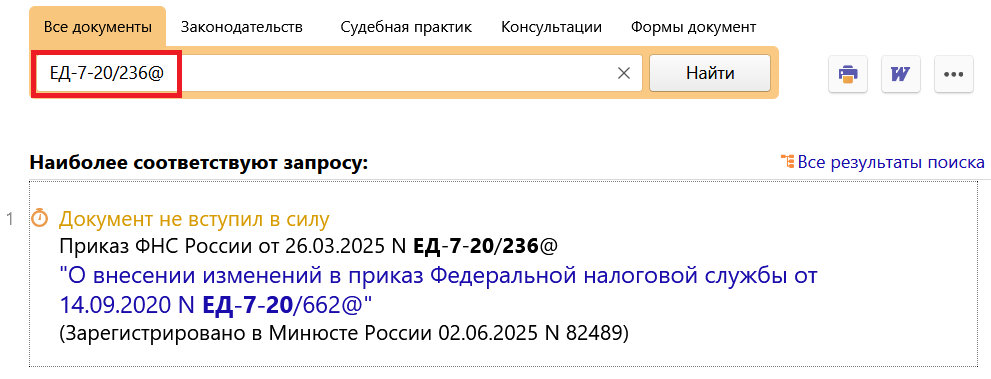Select the Приказ ФНС России от 26.03.2025 line
The height and width of the screenshot is (379, 991).
308,246
